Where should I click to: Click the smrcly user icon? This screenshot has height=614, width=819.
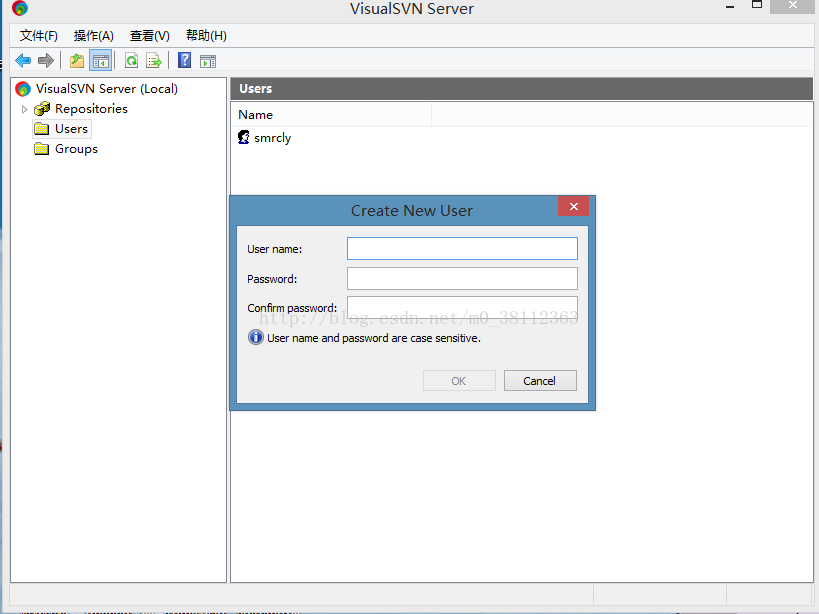(x=243, y=137)
